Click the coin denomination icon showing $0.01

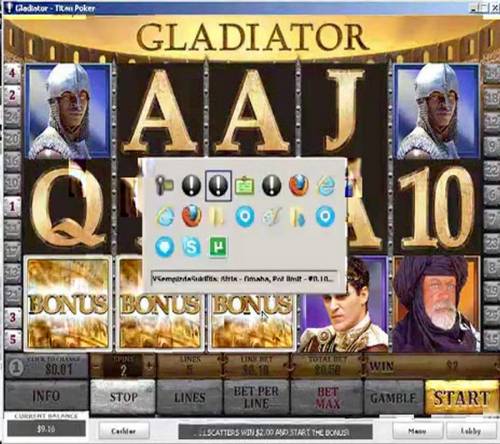pos(16,368)
